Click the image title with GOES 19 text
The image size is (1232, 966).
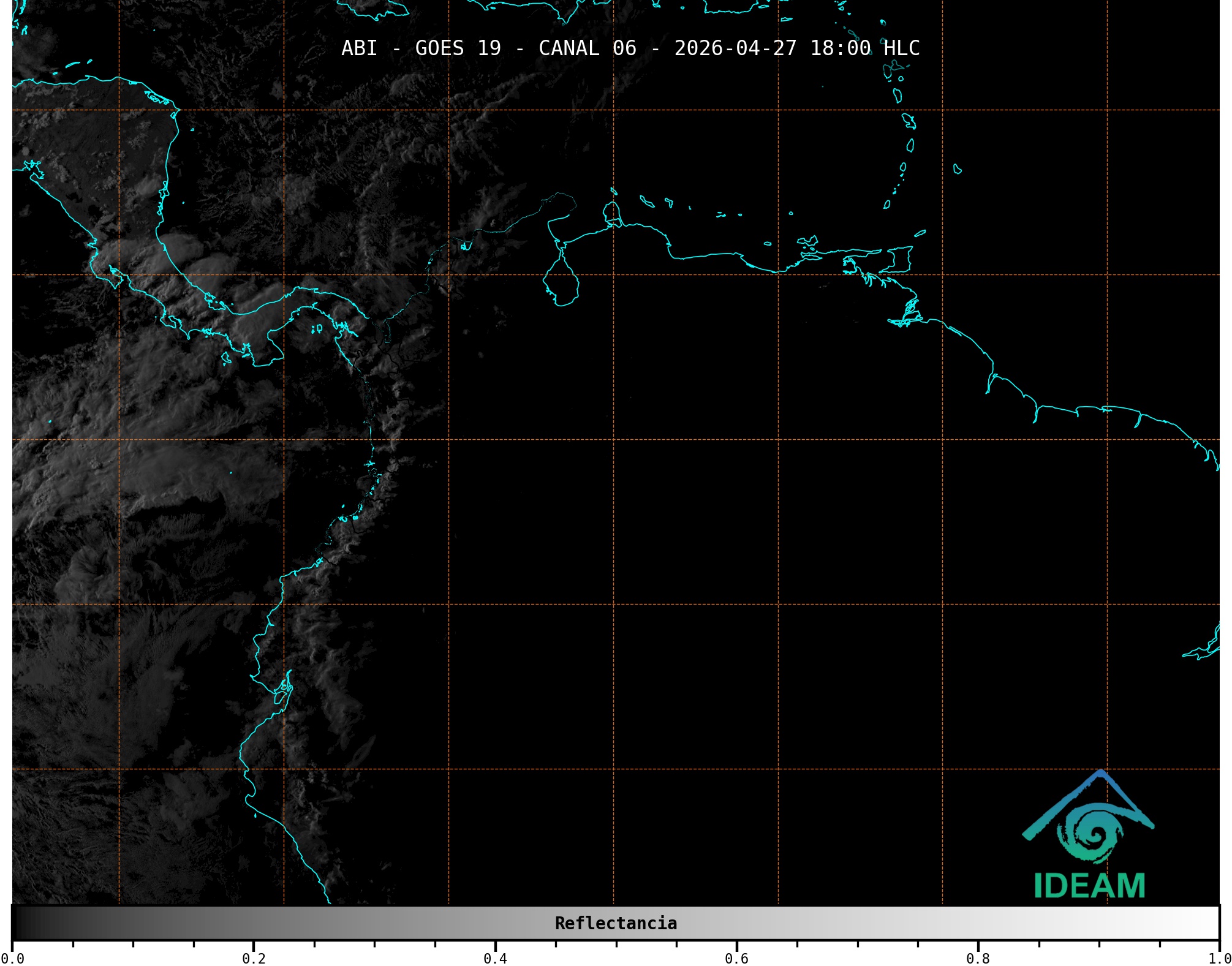[x=630, y=48]
